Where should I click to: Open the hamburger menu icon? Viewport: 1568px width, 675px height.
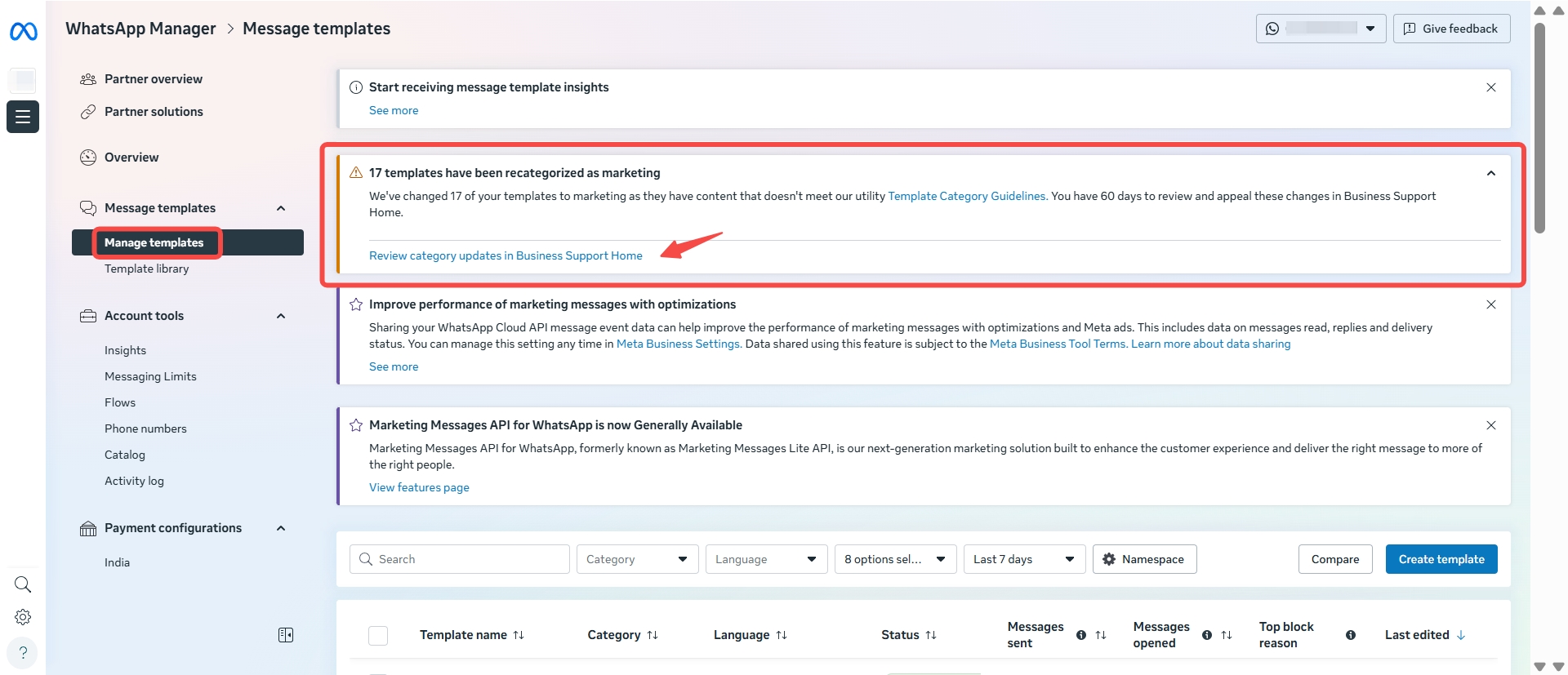[x=23, y=117]
